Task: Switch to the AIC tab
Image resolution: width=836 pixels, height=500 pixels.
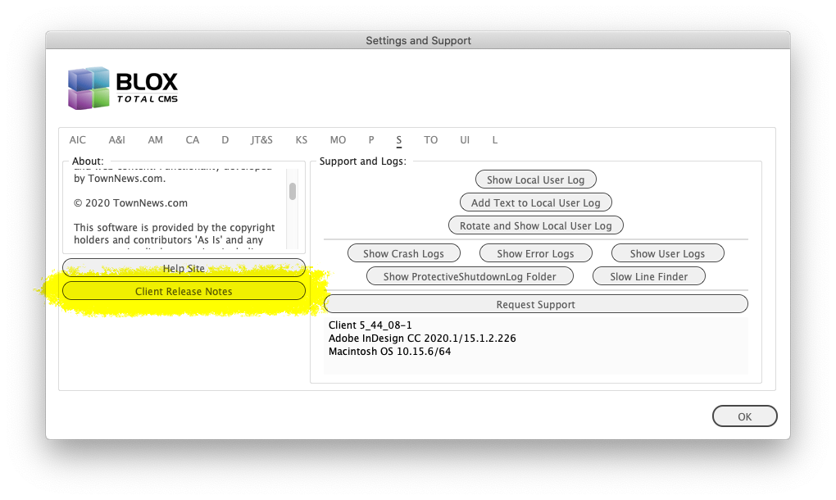Action: click(x=77, y=140)
